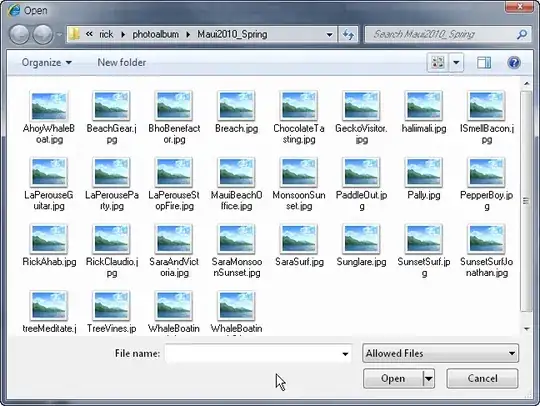Expand the Allowed Files type dropdown

[440, 353]
